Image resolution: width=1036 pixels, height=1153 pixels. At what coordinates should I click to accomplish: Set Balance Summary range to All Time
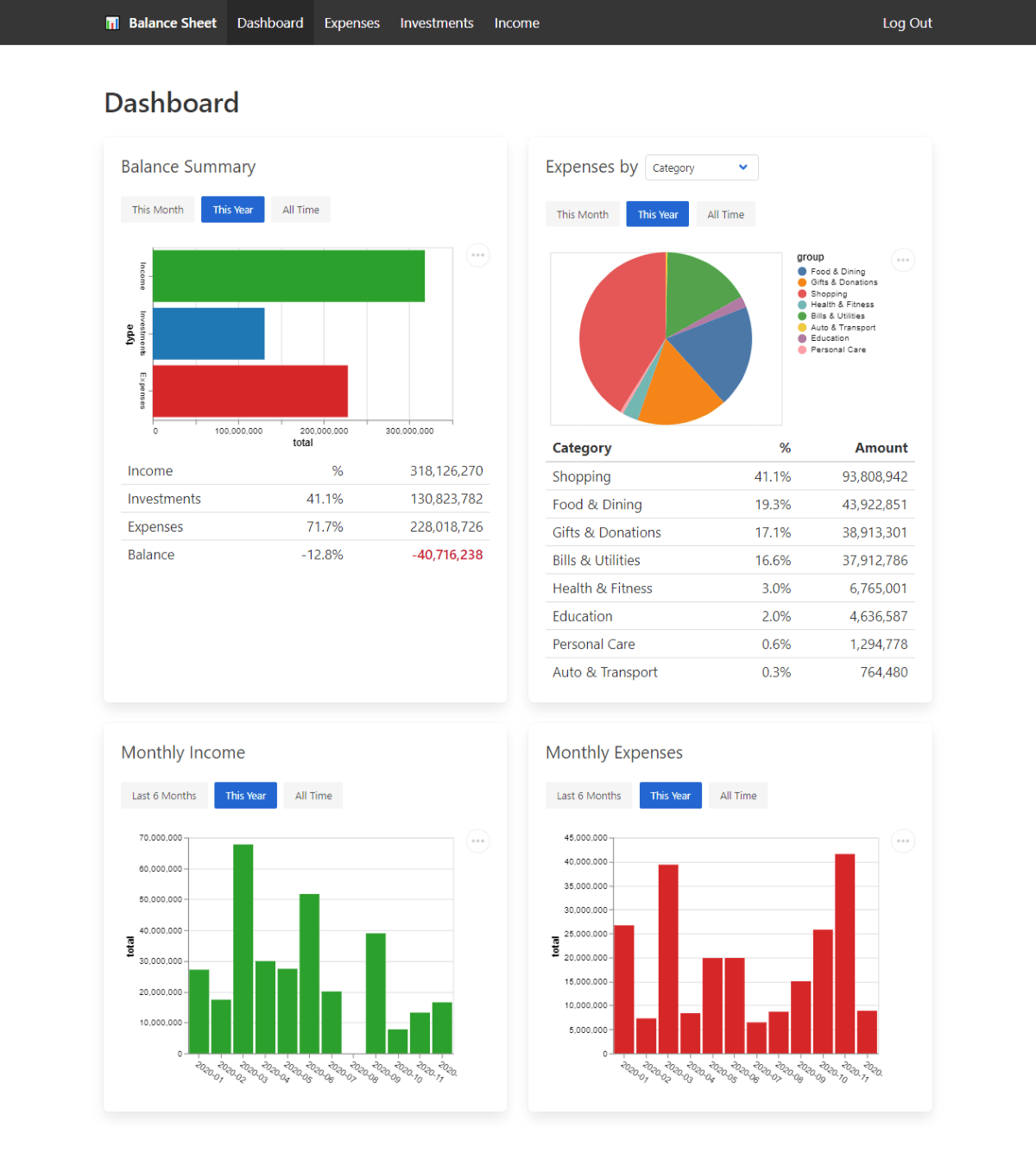tap(300, 210)
